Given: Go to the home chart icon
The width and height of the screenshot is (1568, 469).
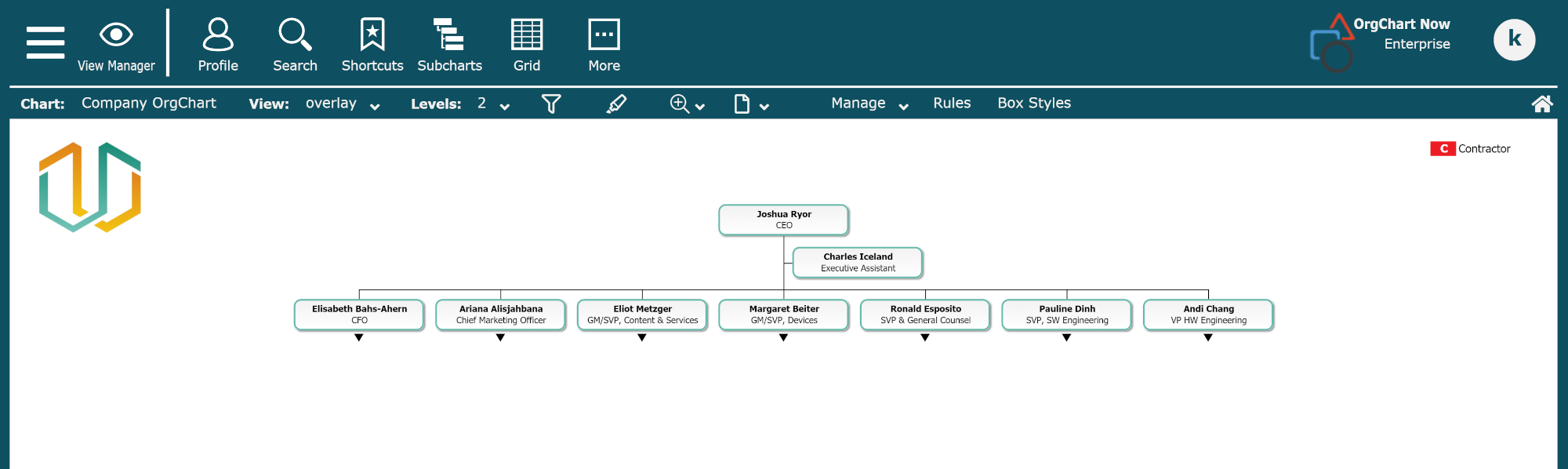Looking at the screenshot, I should [x=1541, y=104].
